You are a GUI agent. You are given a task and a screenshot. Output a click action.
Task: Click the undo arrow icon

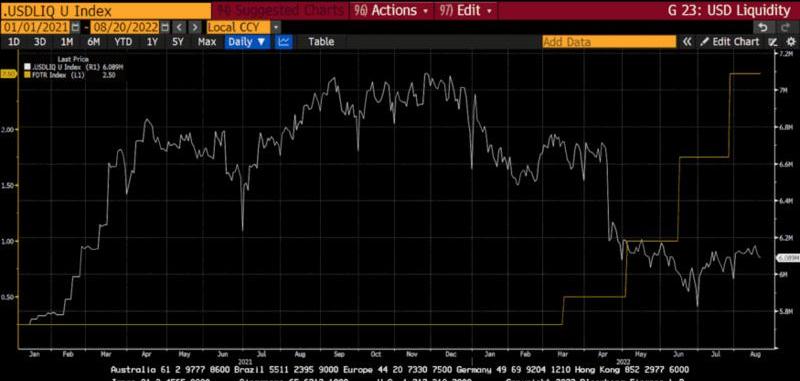coord(762,27)
